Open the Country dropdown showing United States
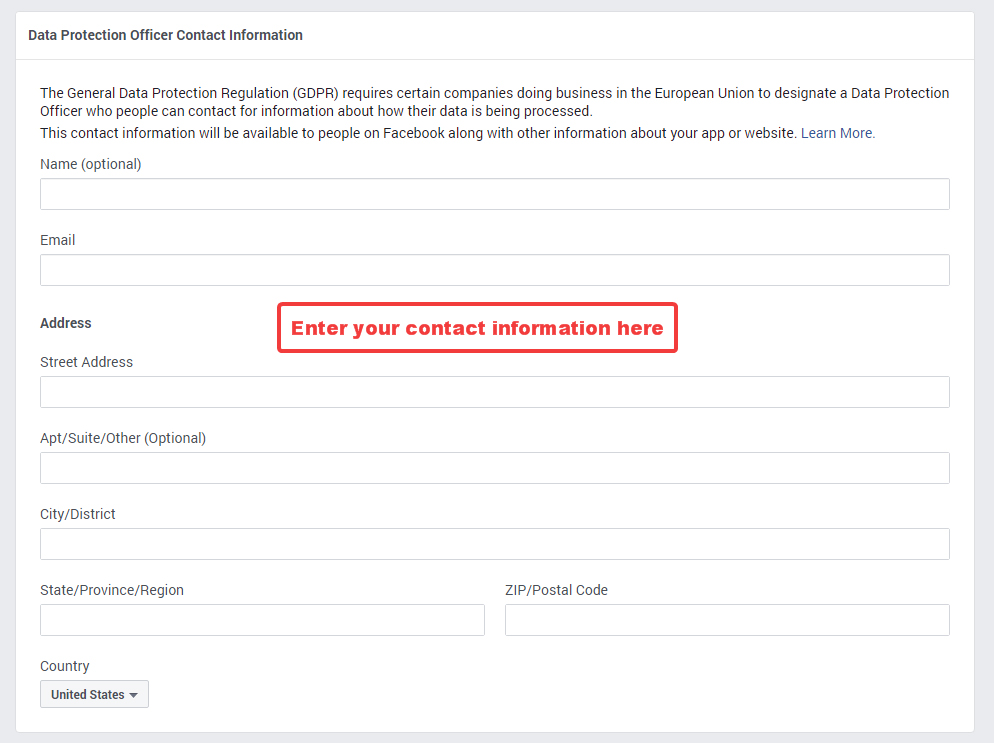 tap(94, 694)
